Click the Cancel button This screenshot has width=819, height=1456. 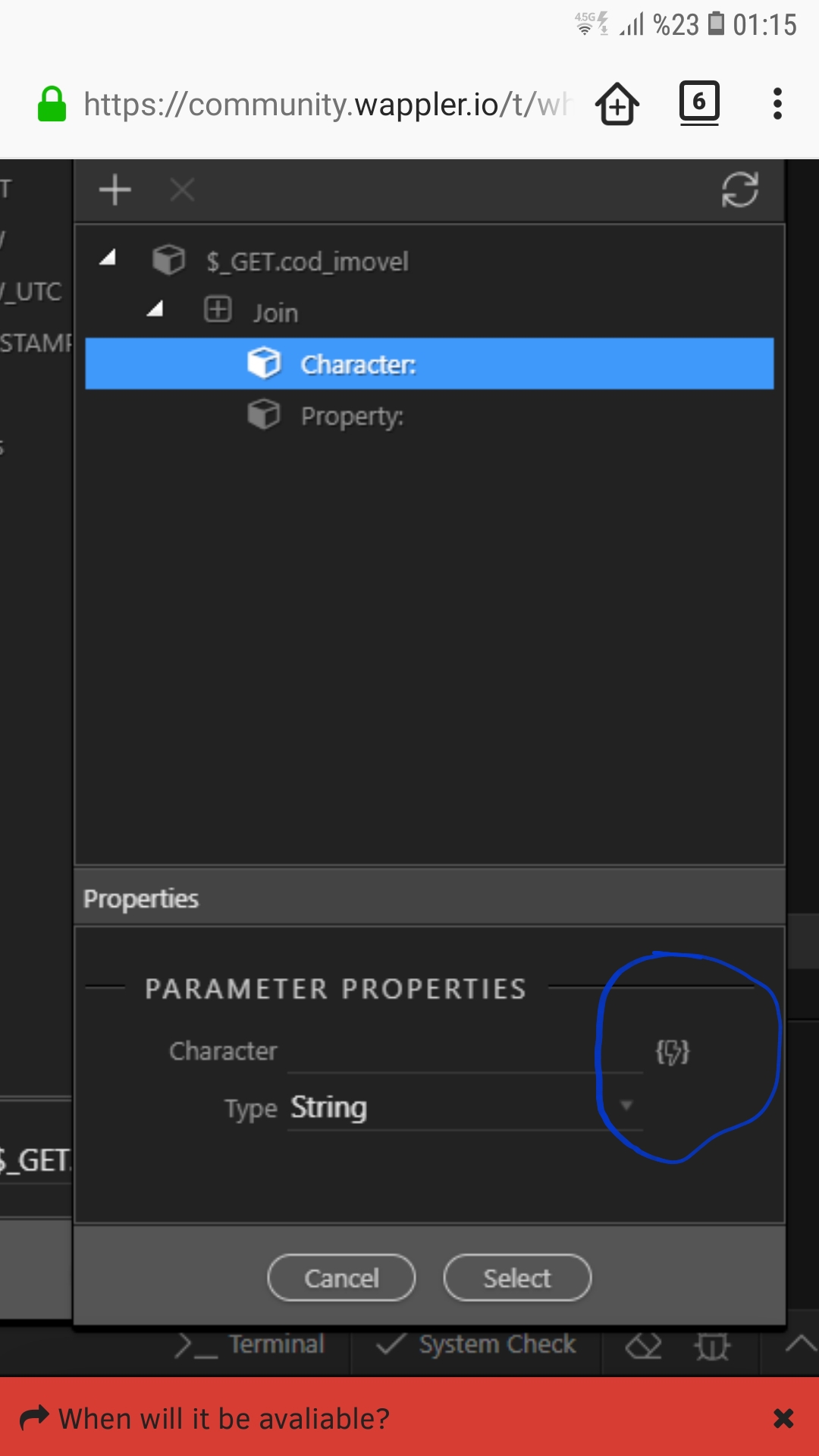341,1278
